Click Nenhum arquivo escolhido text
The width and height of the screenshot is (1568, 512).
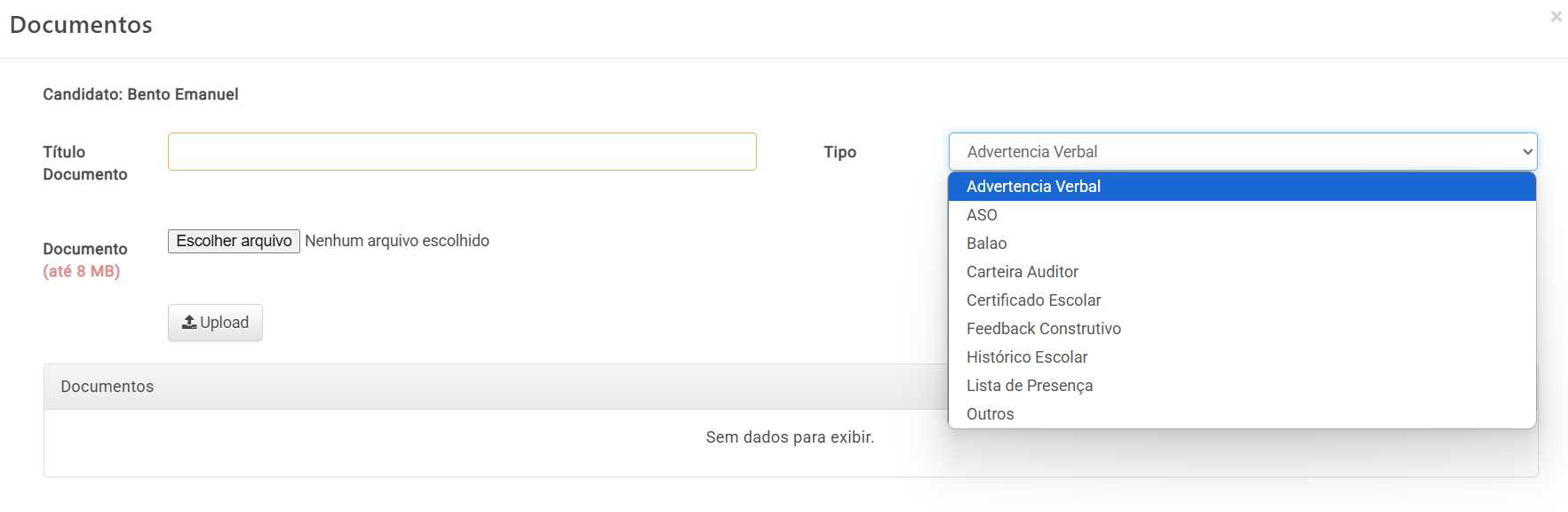[x=397, y=241]
